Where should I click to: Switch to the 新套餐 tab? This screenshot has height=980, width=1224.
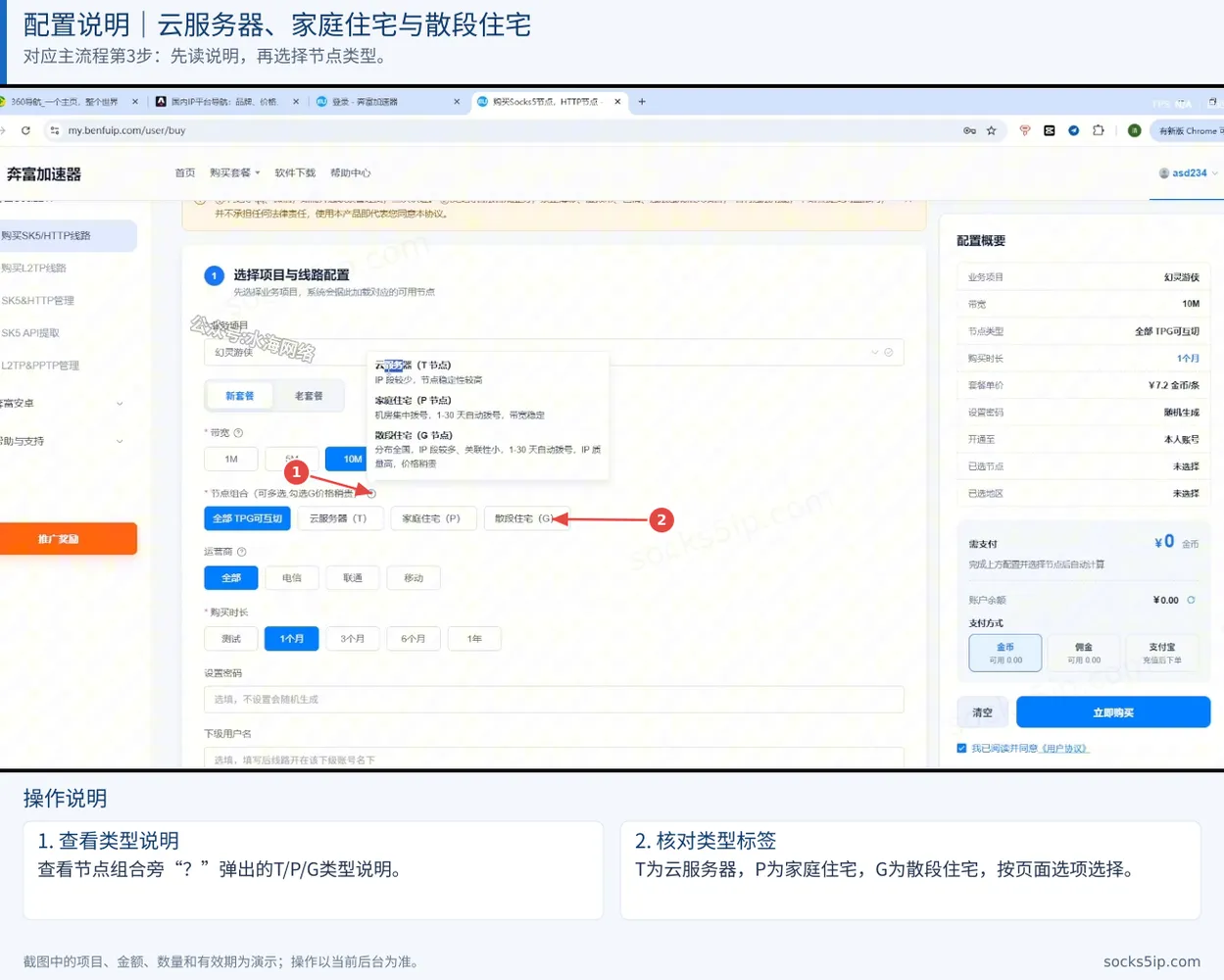[x=240, y=396]
